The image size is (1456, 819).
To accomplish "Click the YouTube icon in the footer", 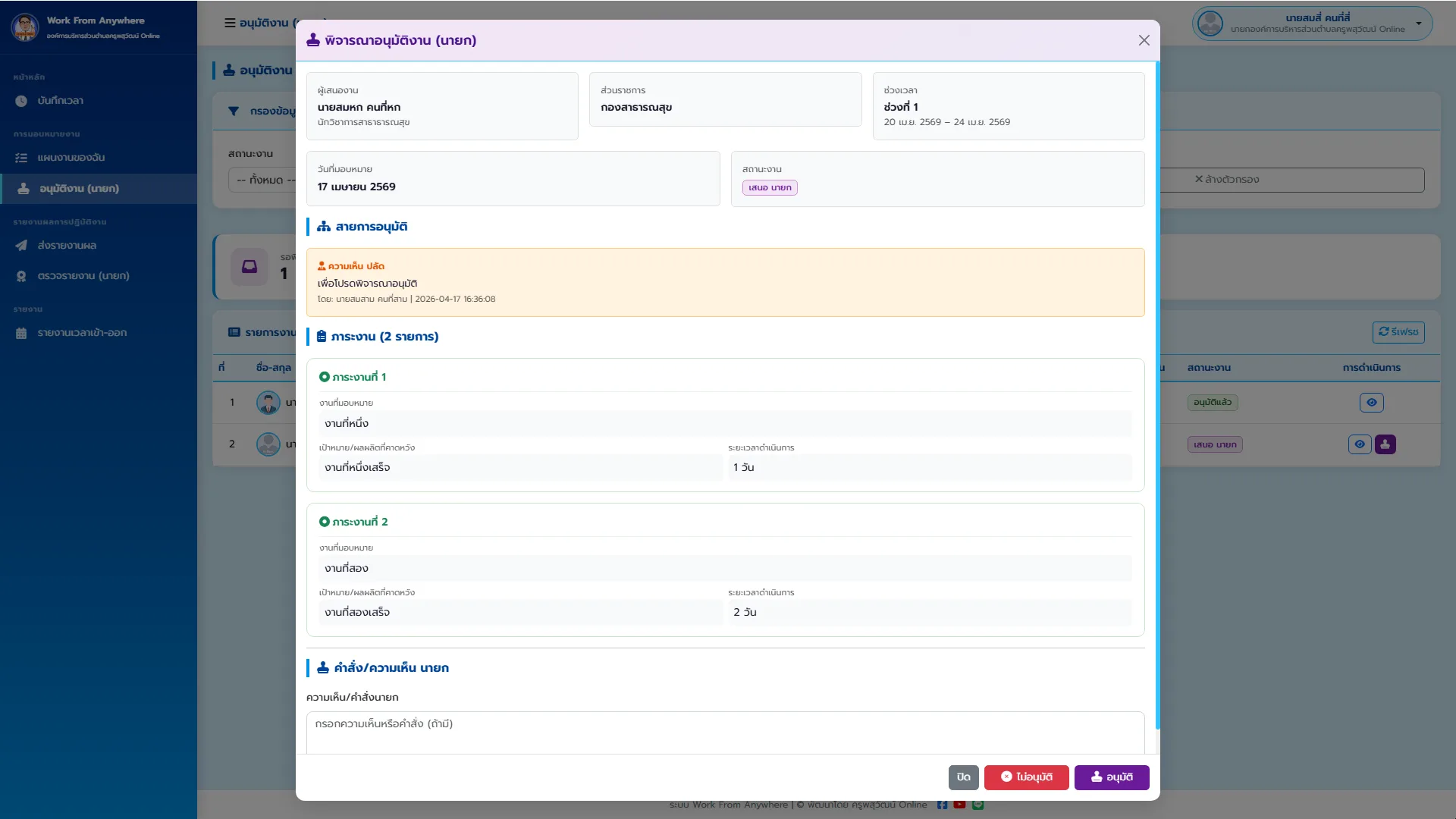I will (959, 805).
